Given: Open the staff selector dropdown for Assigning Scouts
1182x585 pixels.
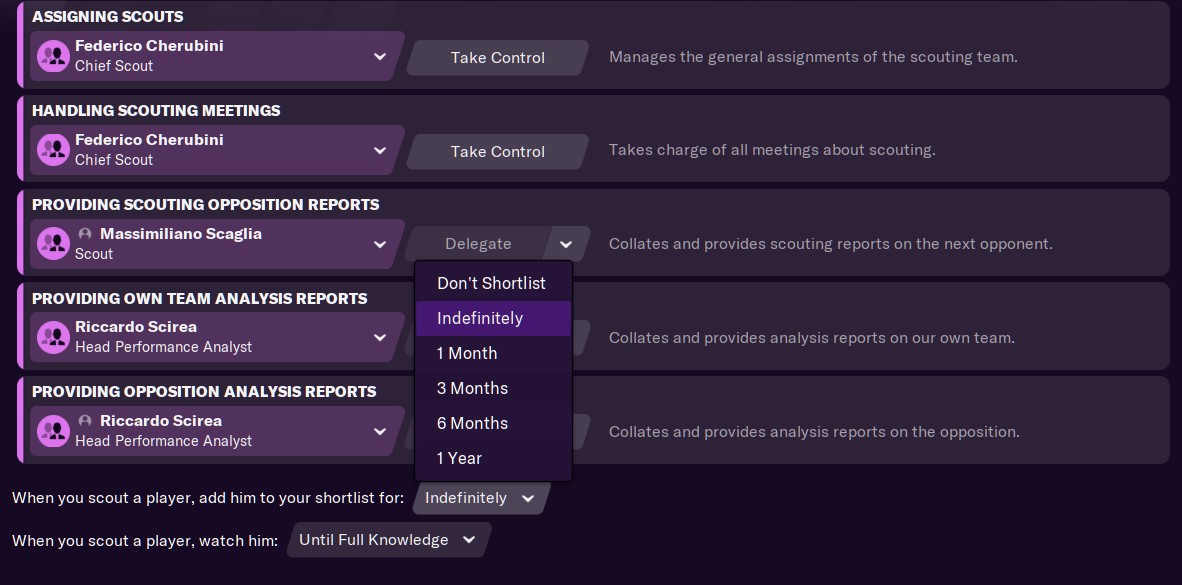Looking at the screenshot, I should (380, 57).
